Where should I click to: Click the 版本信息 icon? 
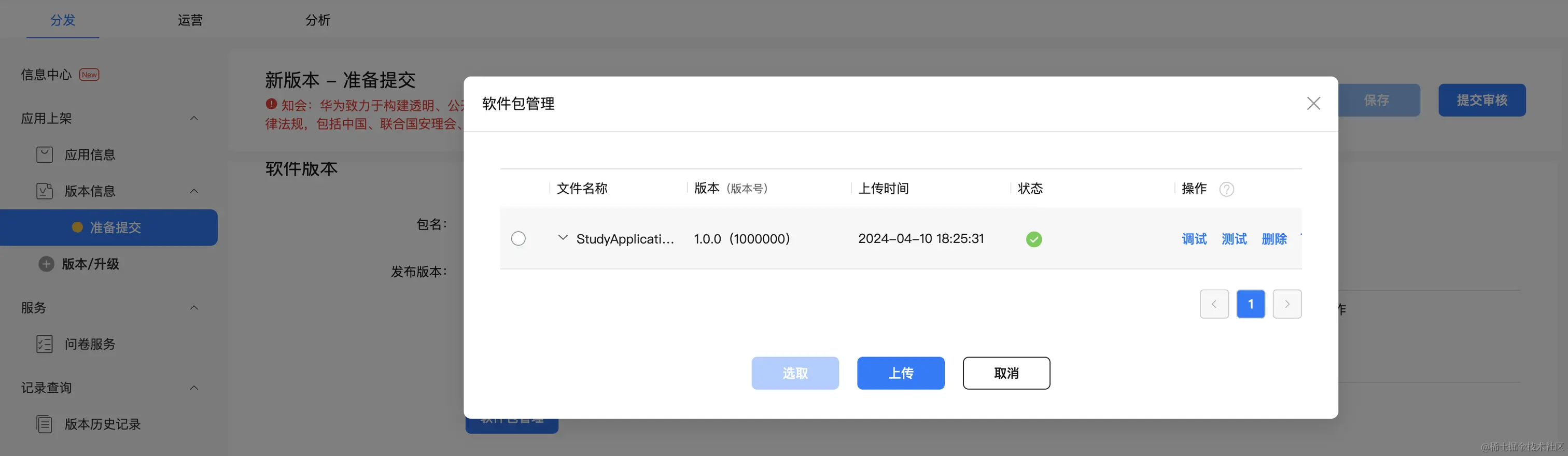[x=45, y=192]
